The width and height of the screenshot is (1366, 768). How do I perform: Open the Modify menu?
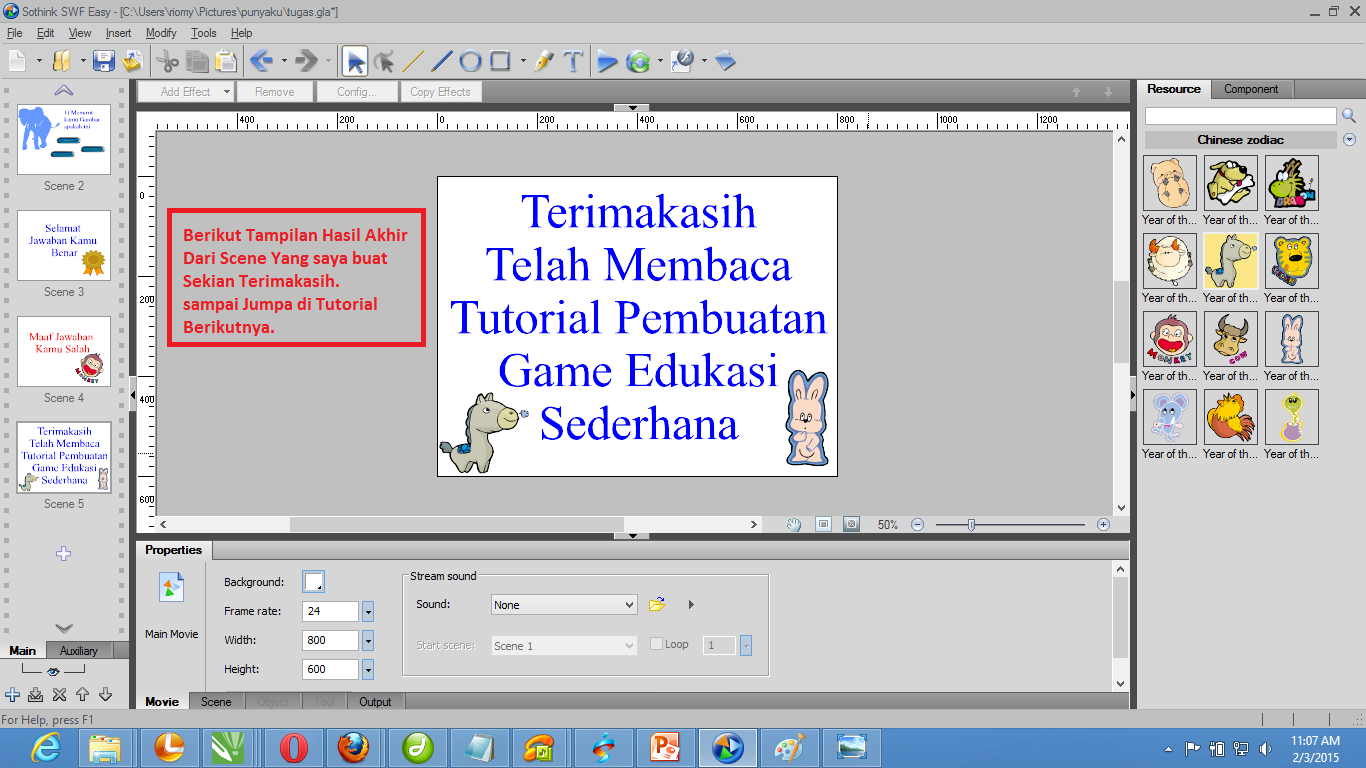pos(161,33)
